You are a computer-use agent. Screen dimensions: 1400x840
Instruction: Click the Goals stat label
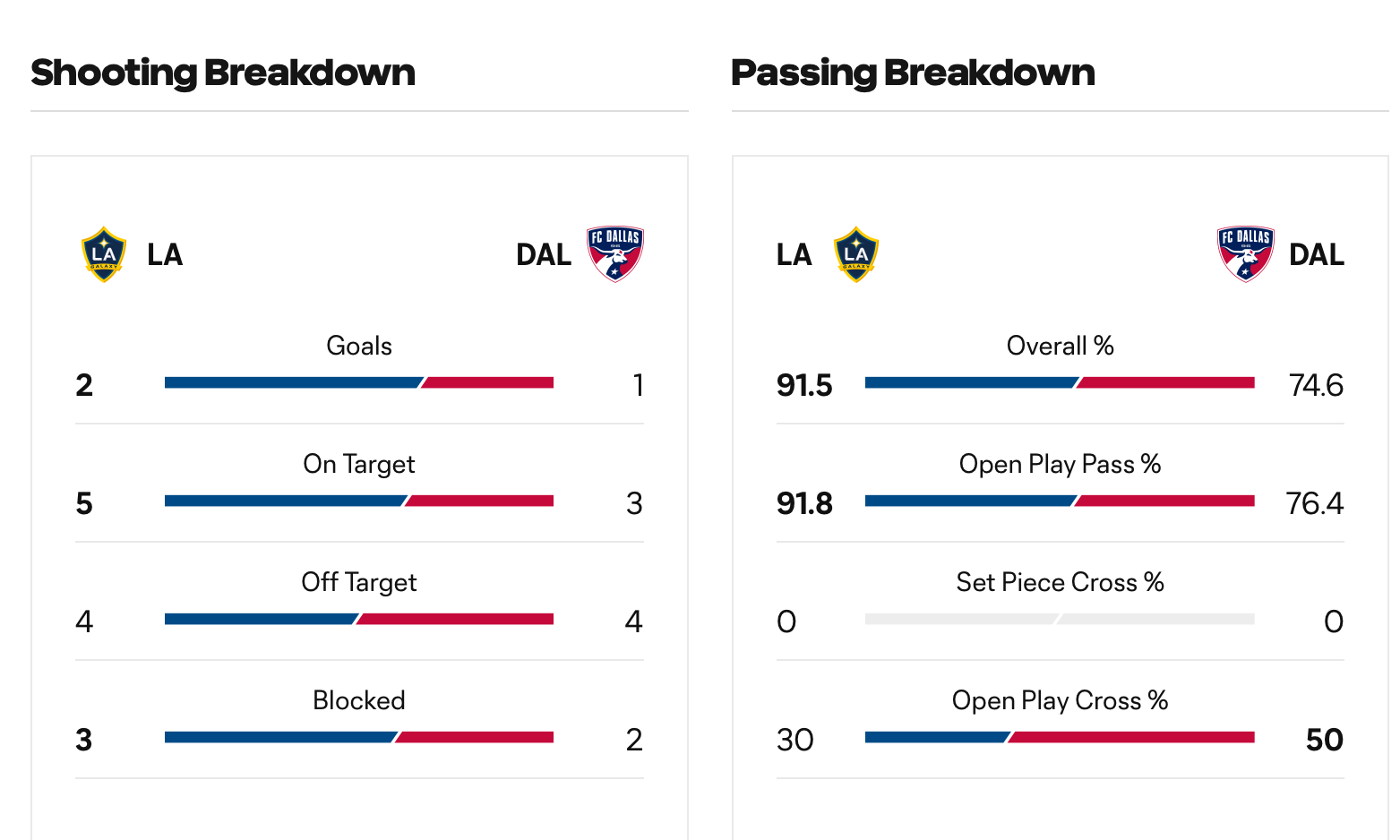pyautogui.click(x=359, y=346)
